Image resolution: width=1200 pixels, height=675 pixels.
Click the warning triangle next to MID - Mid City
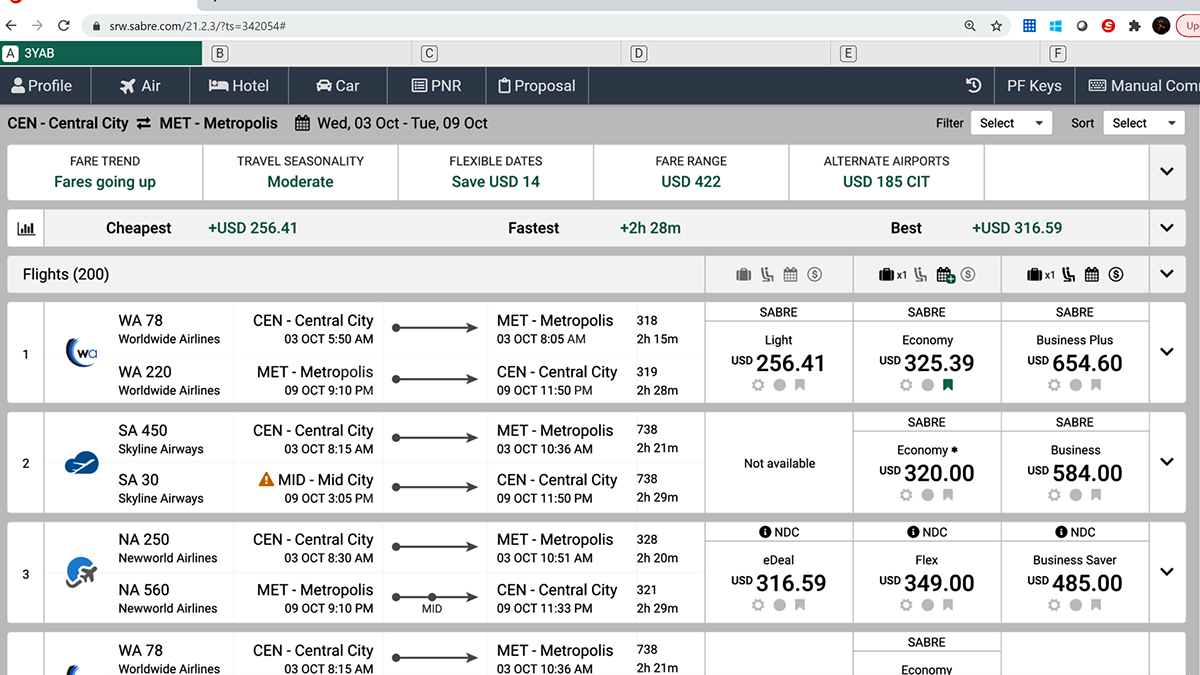266,480
